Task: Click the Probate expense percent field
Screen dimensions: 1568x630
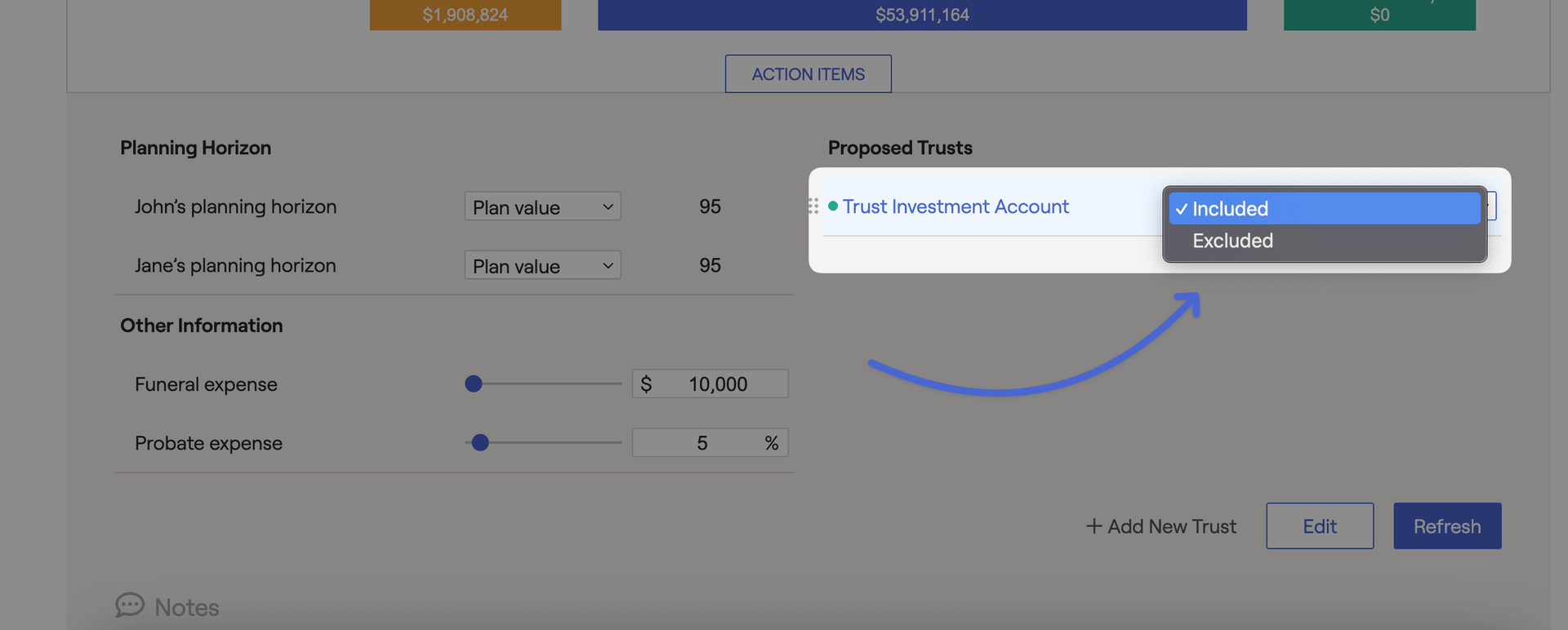Action: pos(702,442)
